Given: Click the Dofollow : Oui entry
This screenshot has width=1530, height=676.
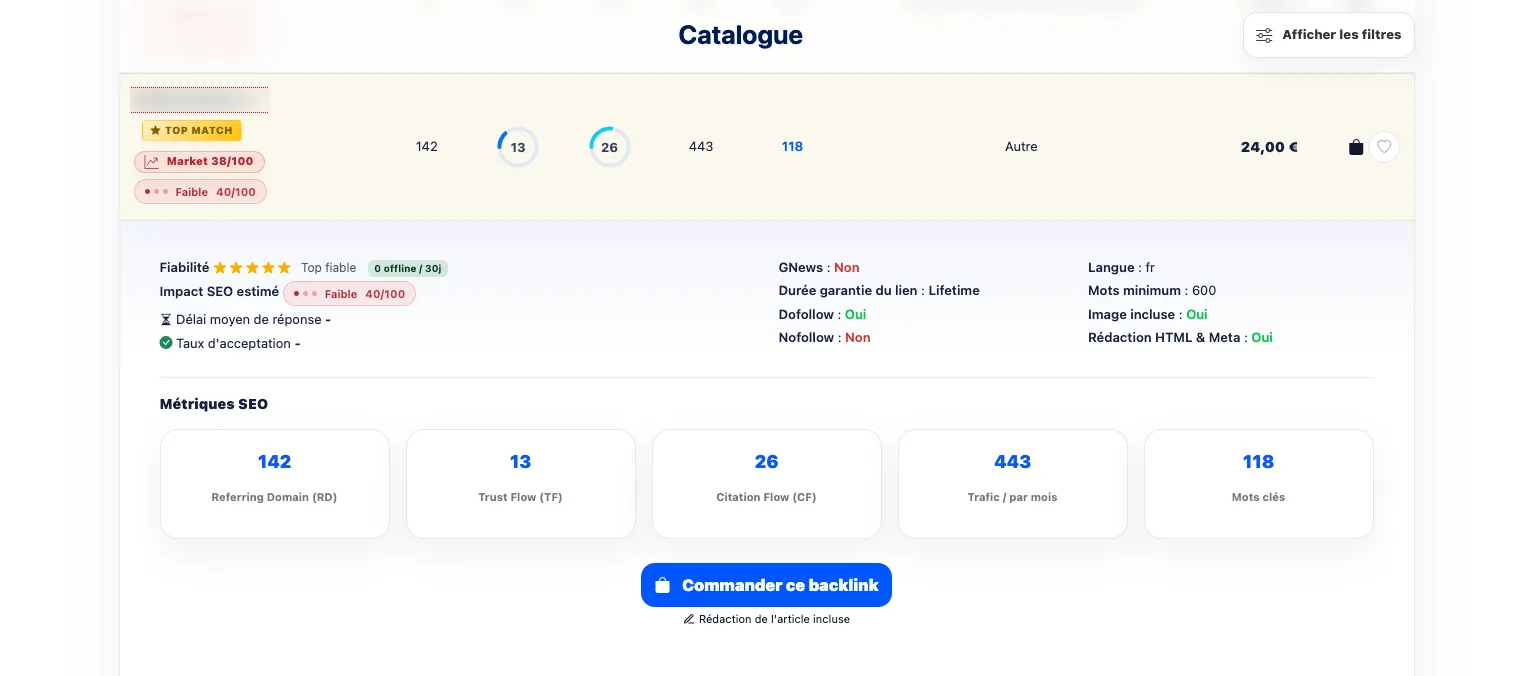Looking at the screenshot, I should point(822,314).
